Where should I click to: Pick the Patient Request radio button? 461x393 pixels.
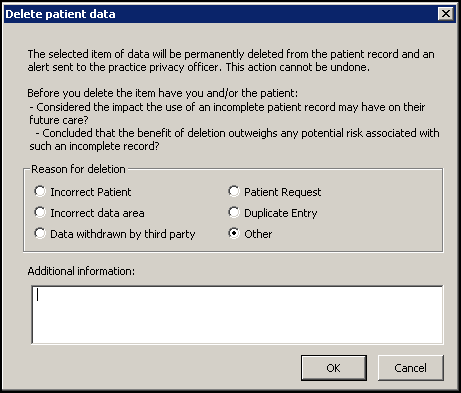tap(234, 191)
